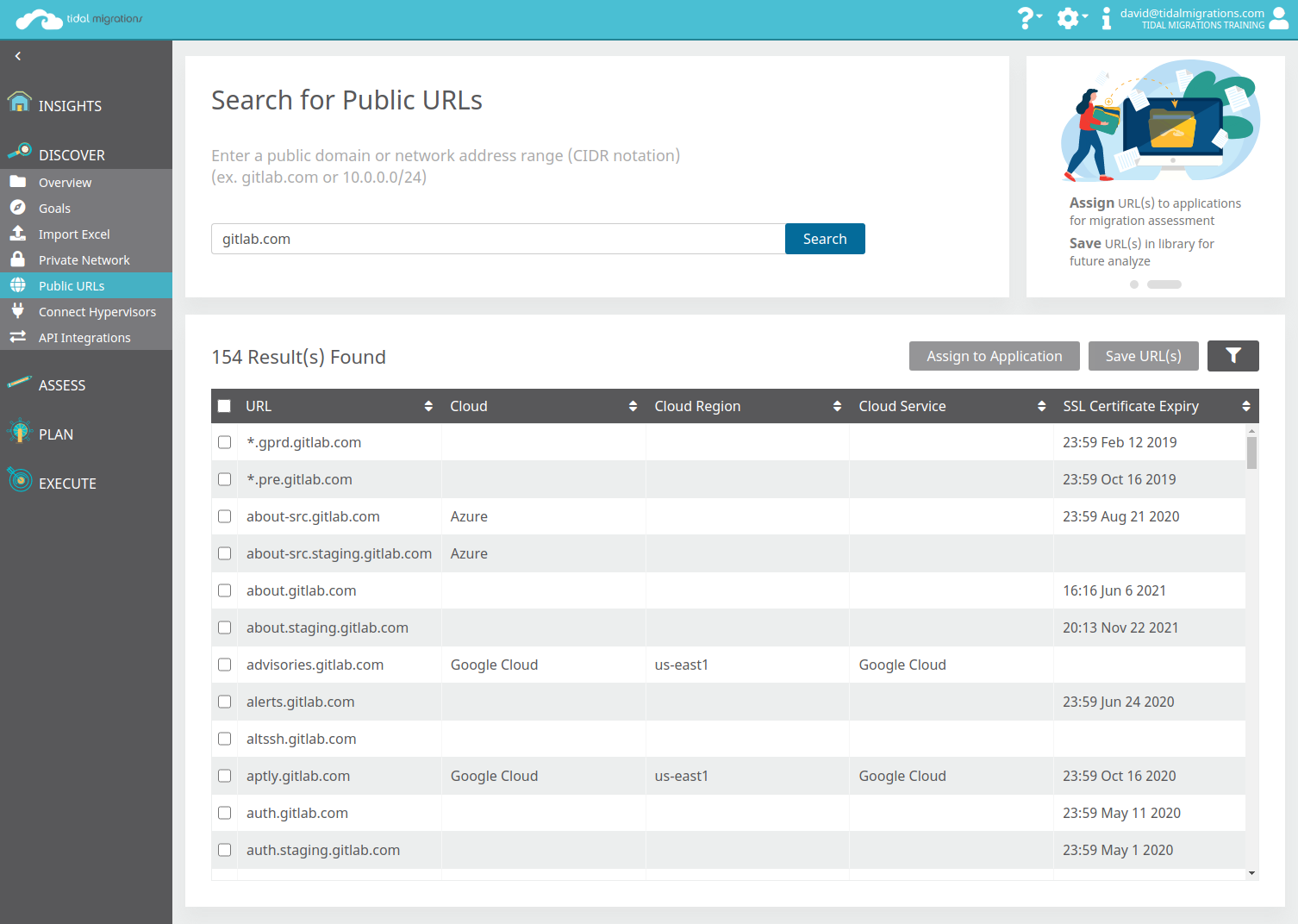The width and height of the screenshot is (1298, 924).
Task: Click the gitlab.com search input field
Action: (x=498, y=239)
